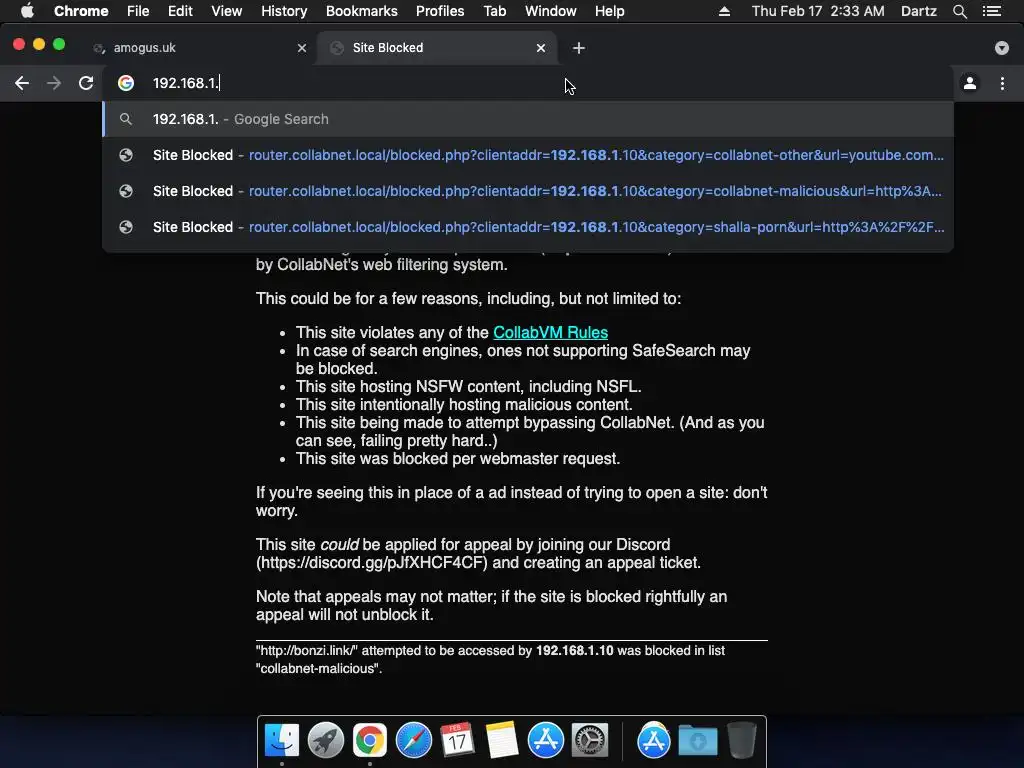Click the magnifier icon of the search suggestion
Screen dimensions: 1024x768
126,119
